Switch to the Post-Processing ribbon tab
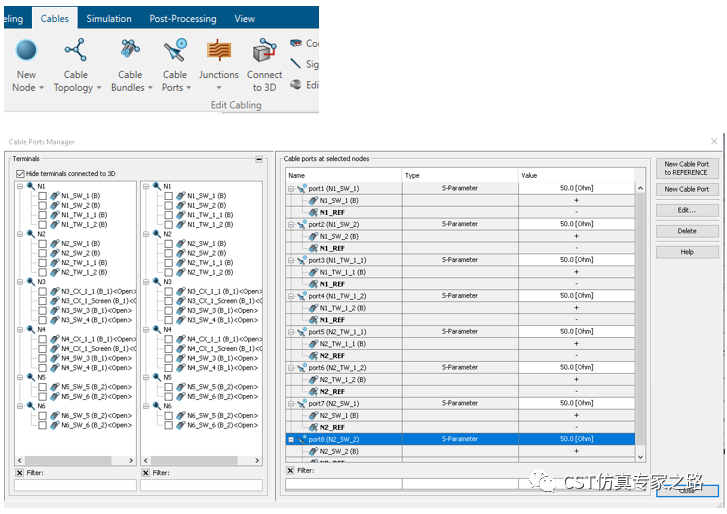727x514 pixels. point(183,19)
